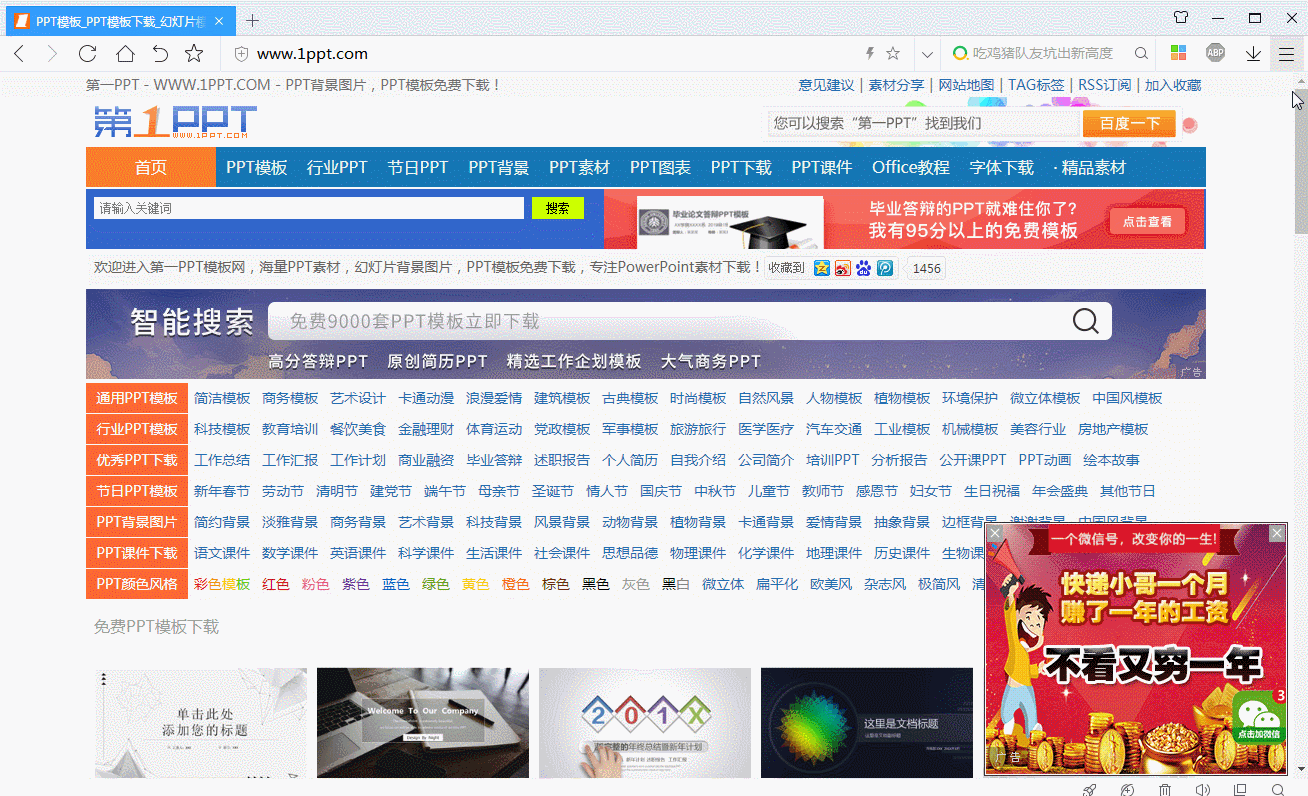Click the 红色 color style link
The width and height of the screenshot is (1308, 796).
pyautogui.click(x=275, y=584)
